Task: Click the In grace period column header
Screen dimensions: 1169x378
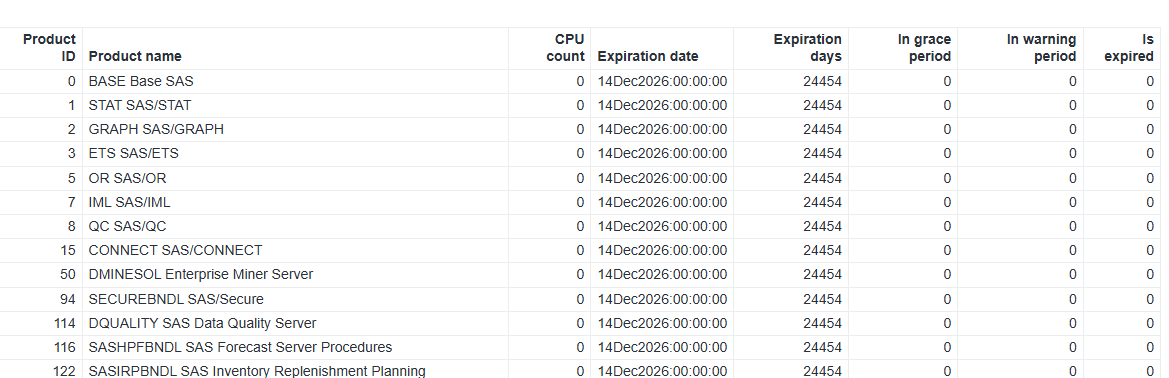Action: 903,48
